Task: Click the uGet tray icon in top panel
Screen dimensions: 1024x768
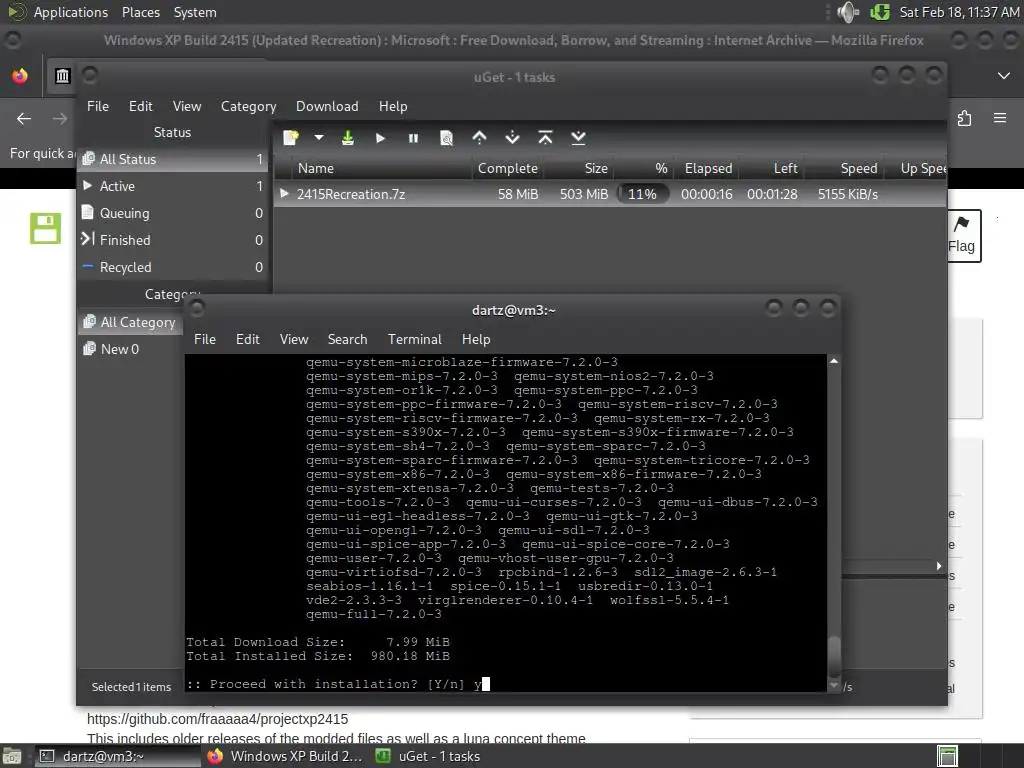Action: (880, 12)
